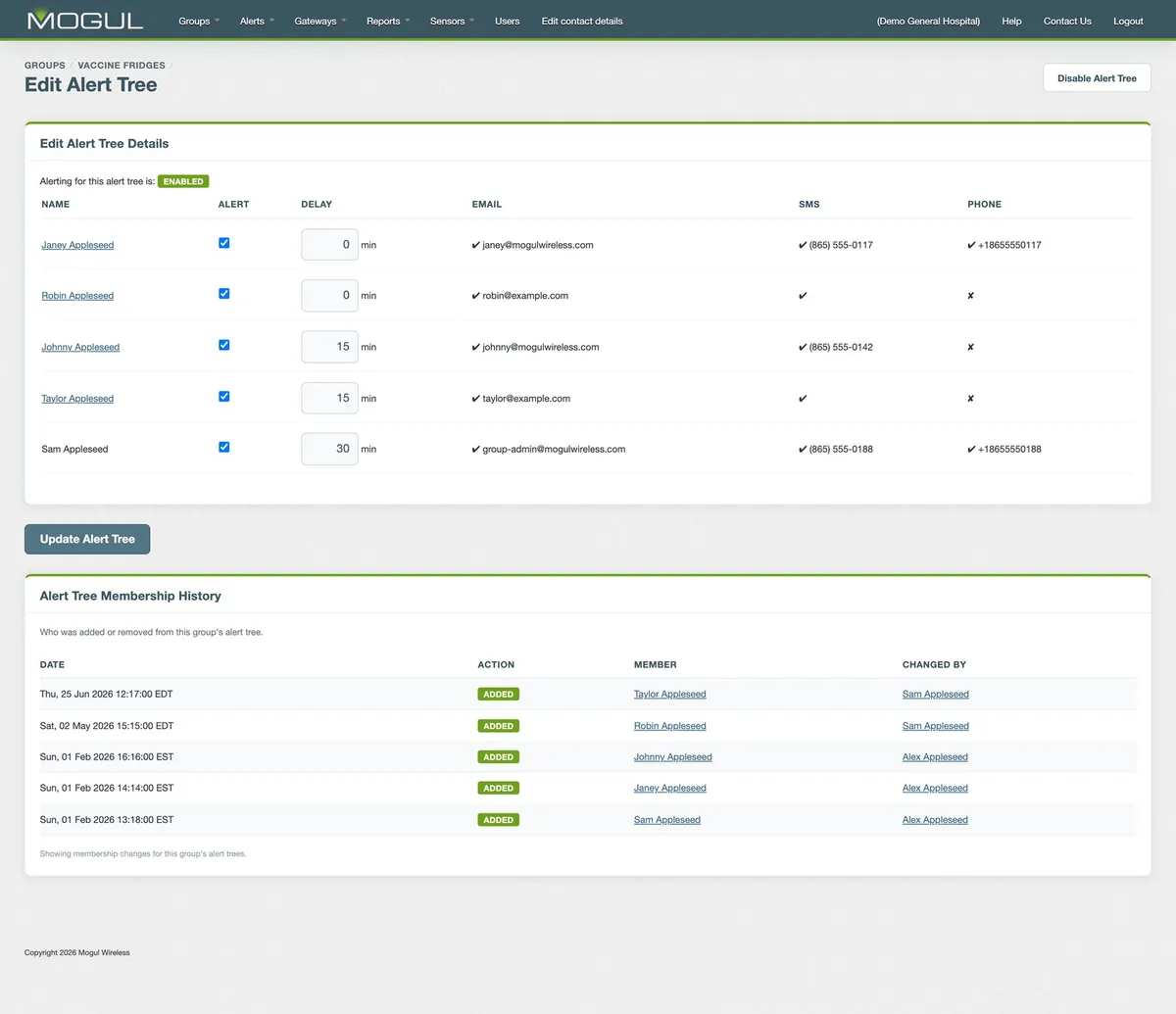
Task: Edit the delay field for Johnny Appleseed
Action: 329,347
